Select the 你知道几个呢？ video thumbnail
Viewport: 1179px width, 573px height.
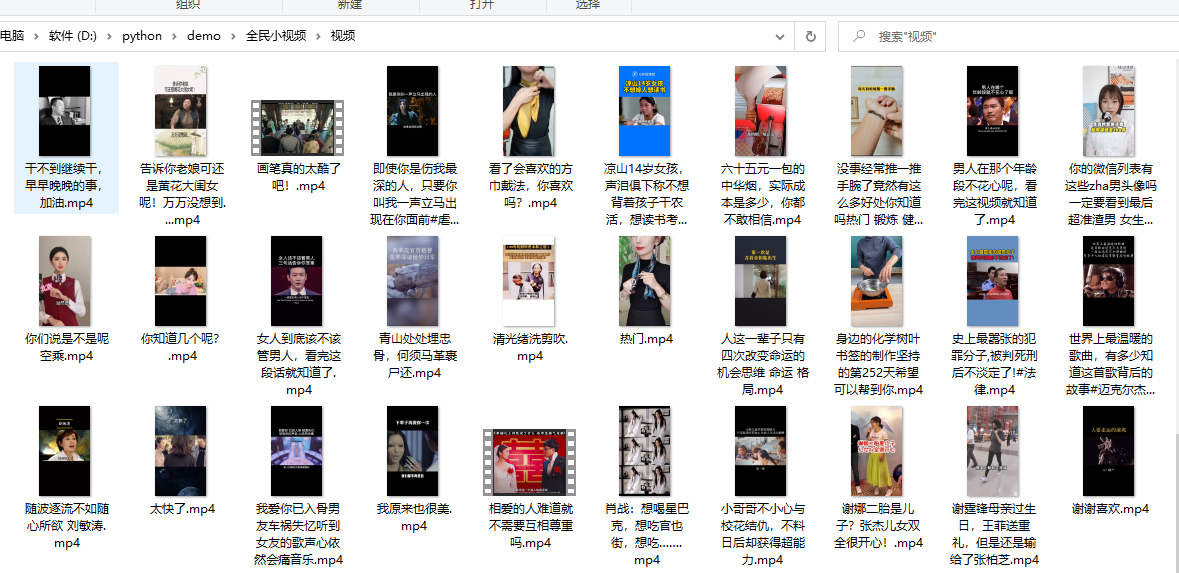point(180,280)
